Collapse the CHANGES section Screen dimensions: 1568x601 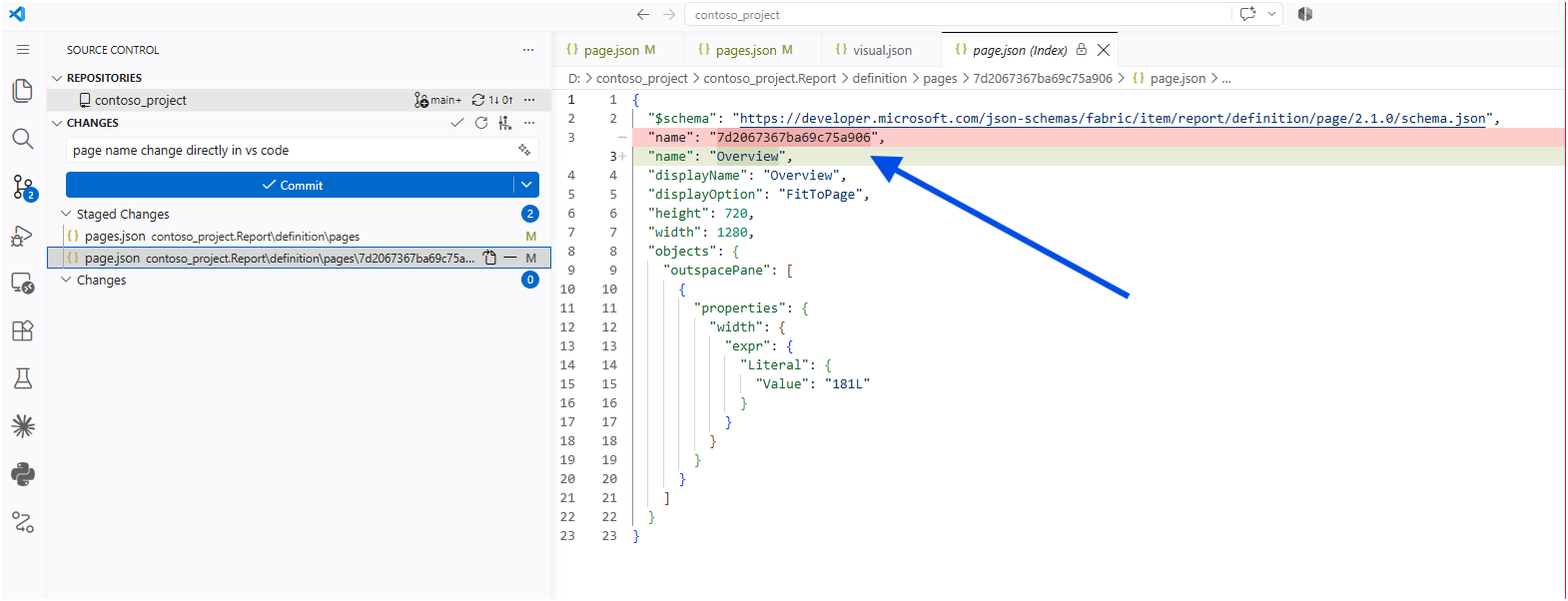57,123
